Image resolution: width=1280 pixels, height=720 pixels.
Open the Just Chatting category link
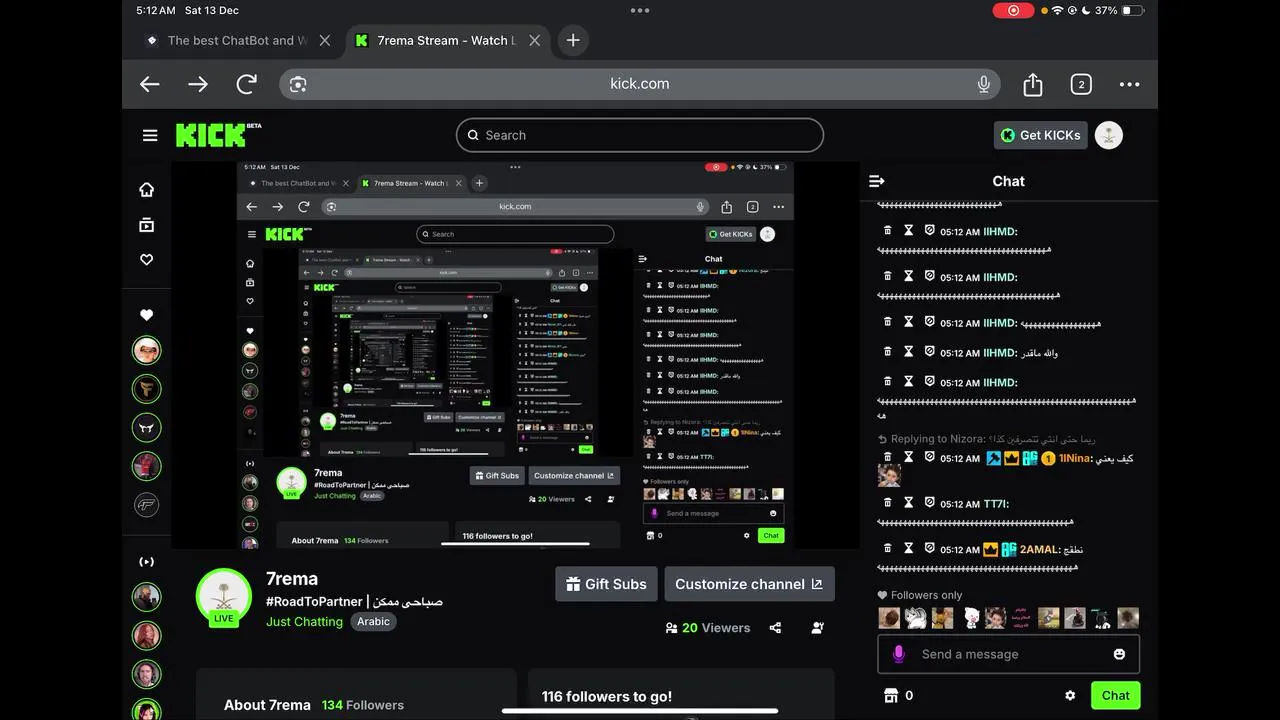(304, 621)
